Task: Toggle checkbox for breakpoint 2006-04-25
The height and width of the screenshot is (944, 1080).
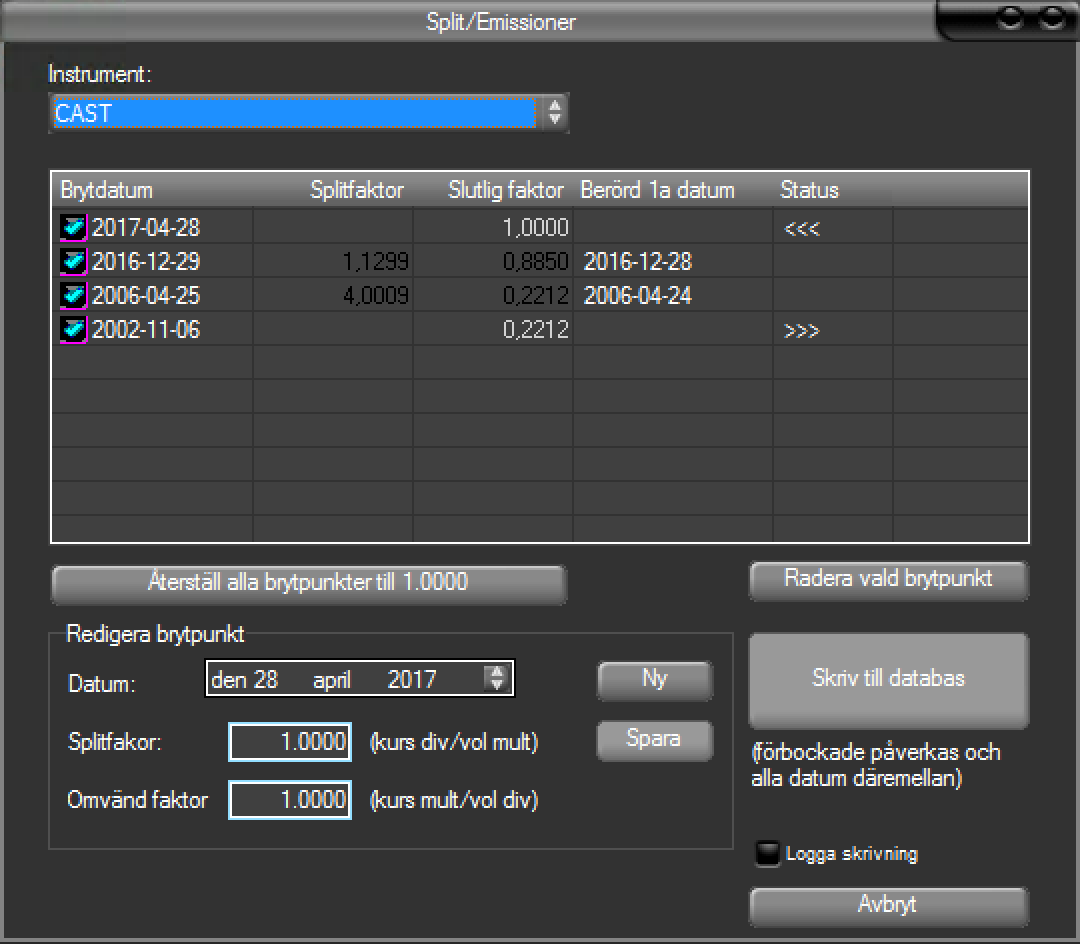Action: (x=73, y=296)
